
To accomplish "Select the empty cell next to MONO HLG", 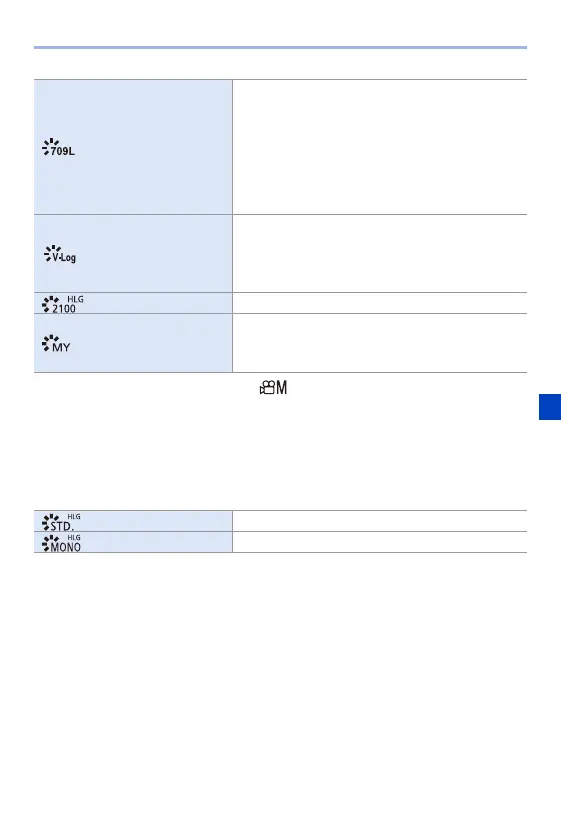I will tap(380, 542).
